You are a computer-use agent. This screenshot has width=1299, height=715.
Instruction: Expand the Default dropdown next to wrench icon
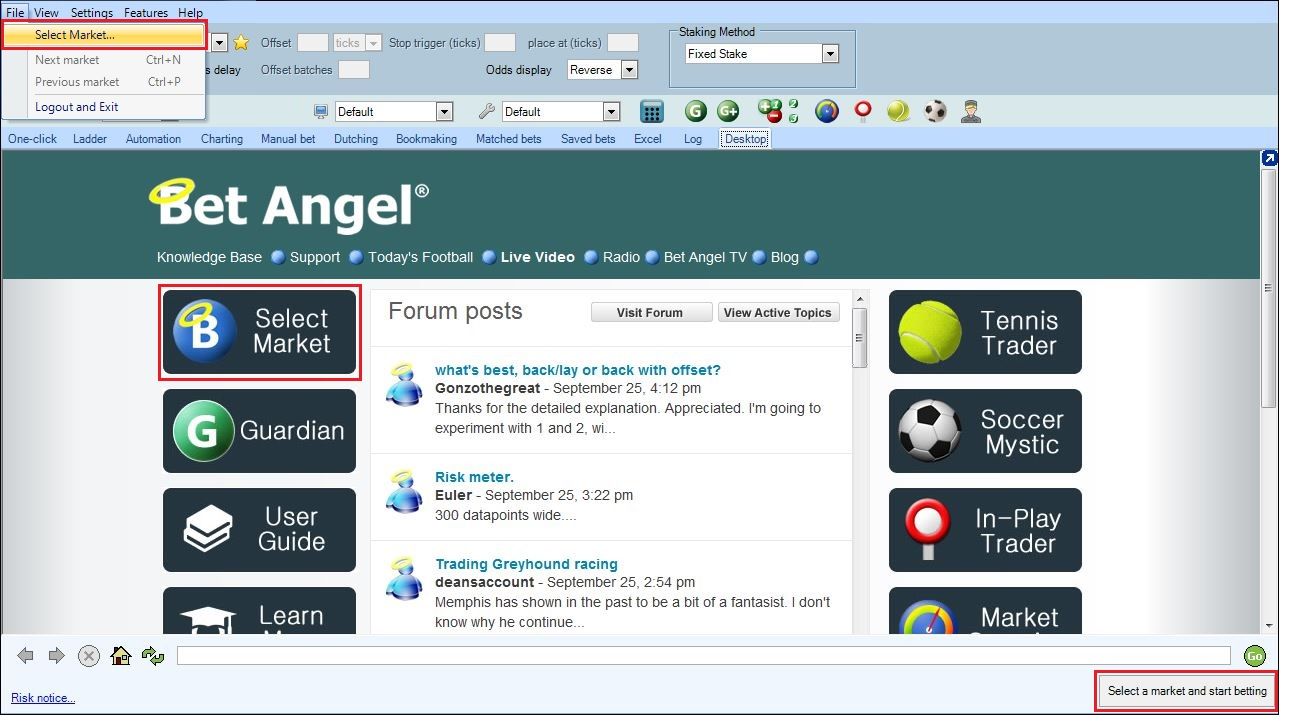click(x=611, y=112)
